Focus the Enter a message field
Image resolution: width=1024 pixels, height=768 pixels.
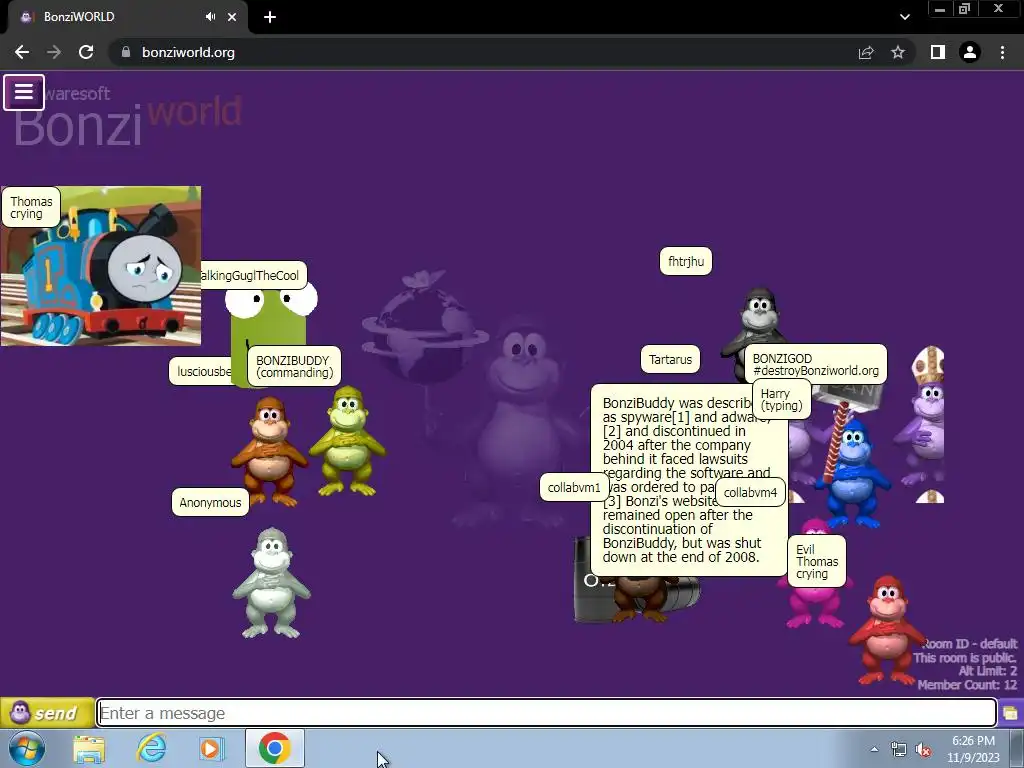click(x=547, y=712)
